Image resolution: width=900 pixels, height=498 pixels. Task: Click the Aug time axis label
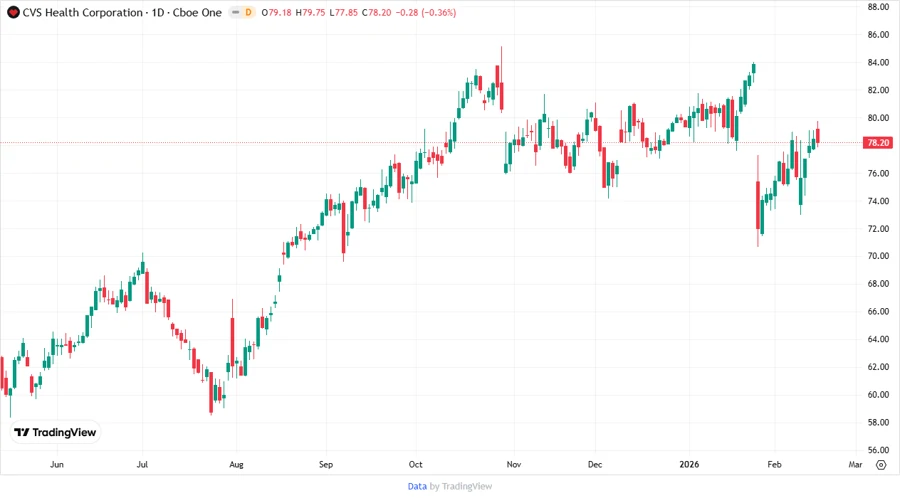click(x=236, y=465)
